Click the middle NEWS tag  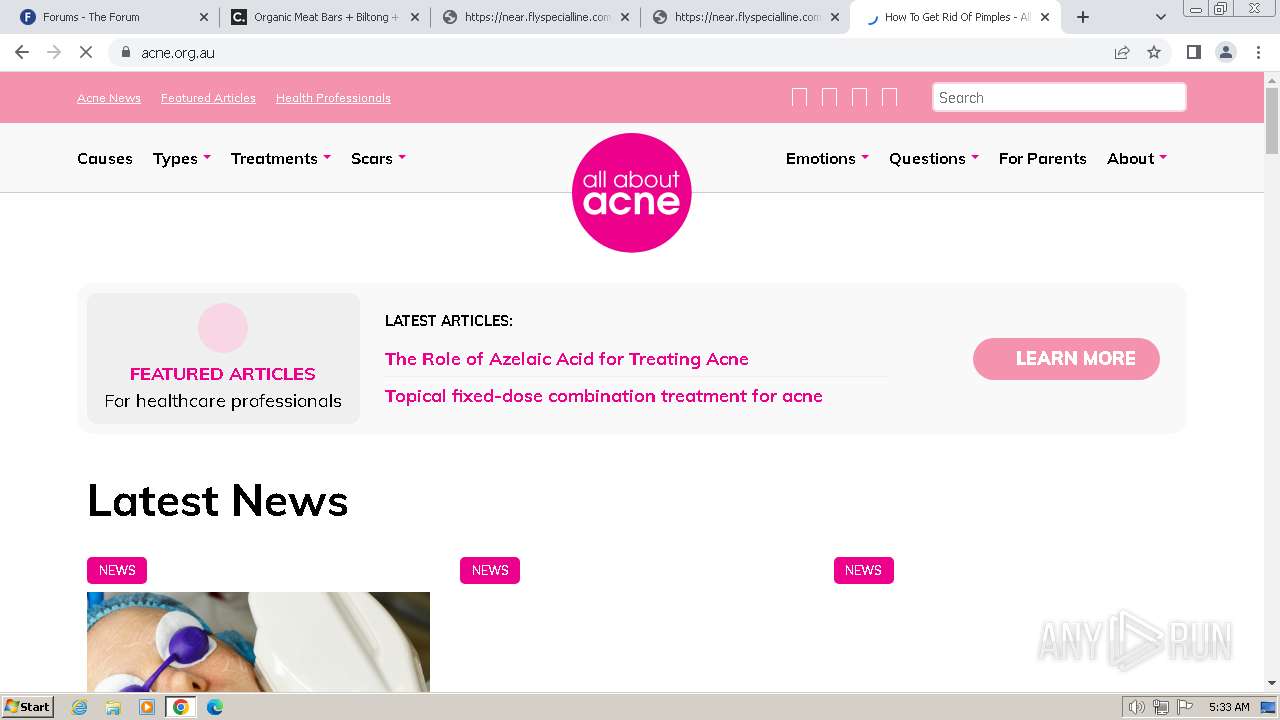[490, 570]
